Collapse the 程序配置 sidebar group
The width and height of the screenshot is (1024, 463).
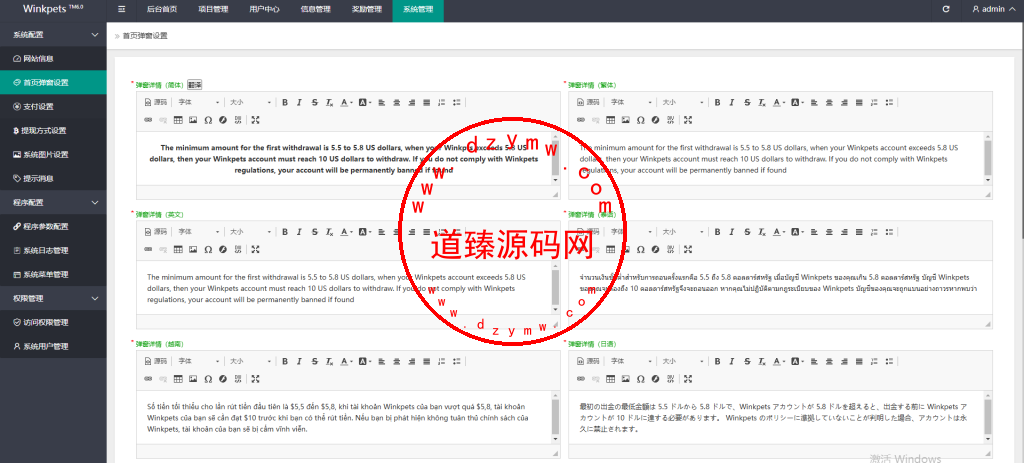click(53, 202)
